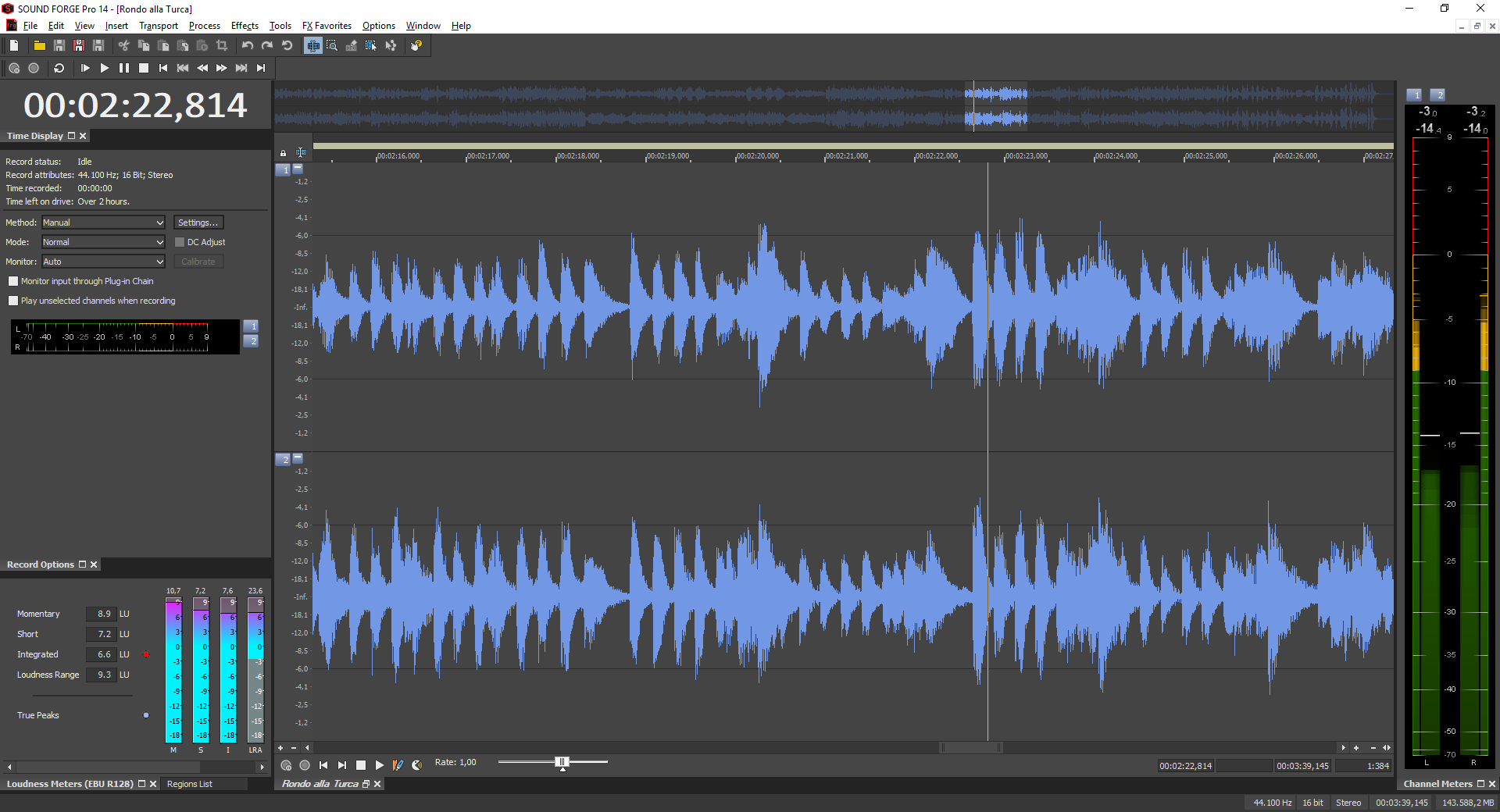Click the Settings... button
This screenshot has height=812, width=1500.
198,223
